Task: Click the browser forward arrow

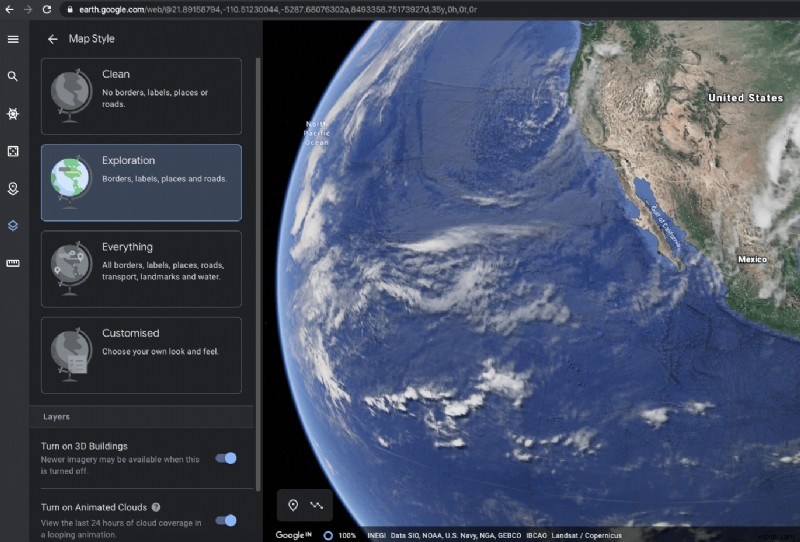Action: (x=28, y=9)
